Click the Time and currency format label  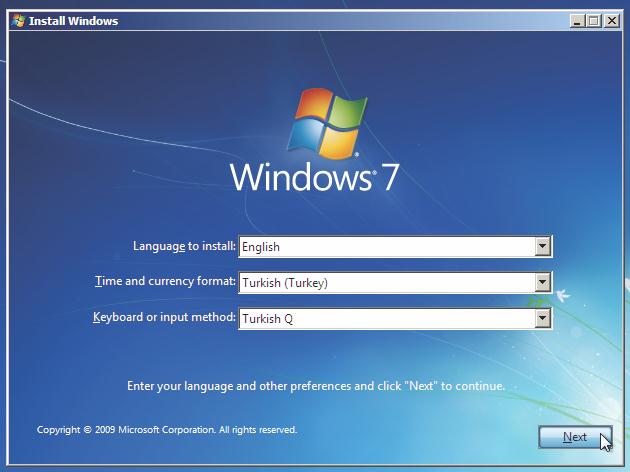(165, 281)
